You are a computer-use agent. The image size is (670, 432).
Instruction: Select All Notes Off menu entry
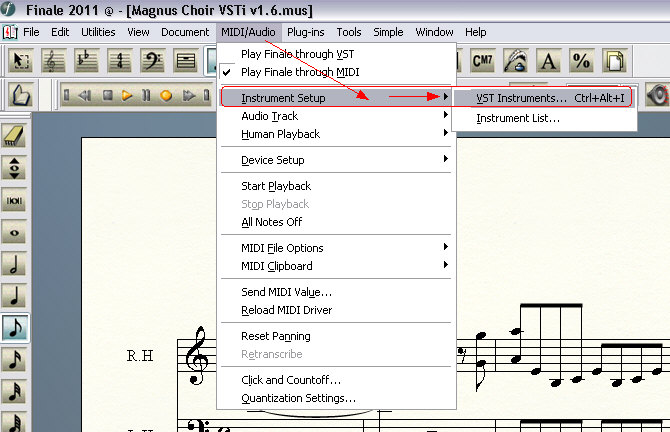pos(336,222)
